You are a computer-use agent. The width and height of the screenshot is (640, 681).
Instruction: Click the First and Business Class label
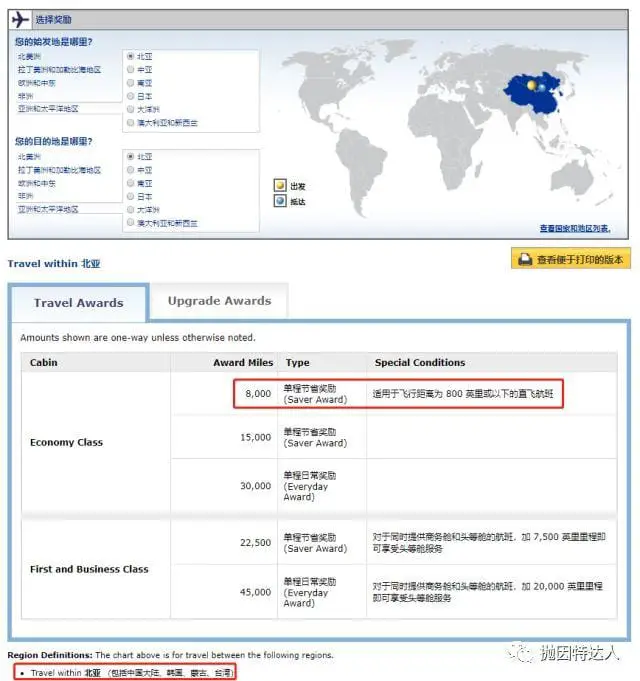(89, 569)
